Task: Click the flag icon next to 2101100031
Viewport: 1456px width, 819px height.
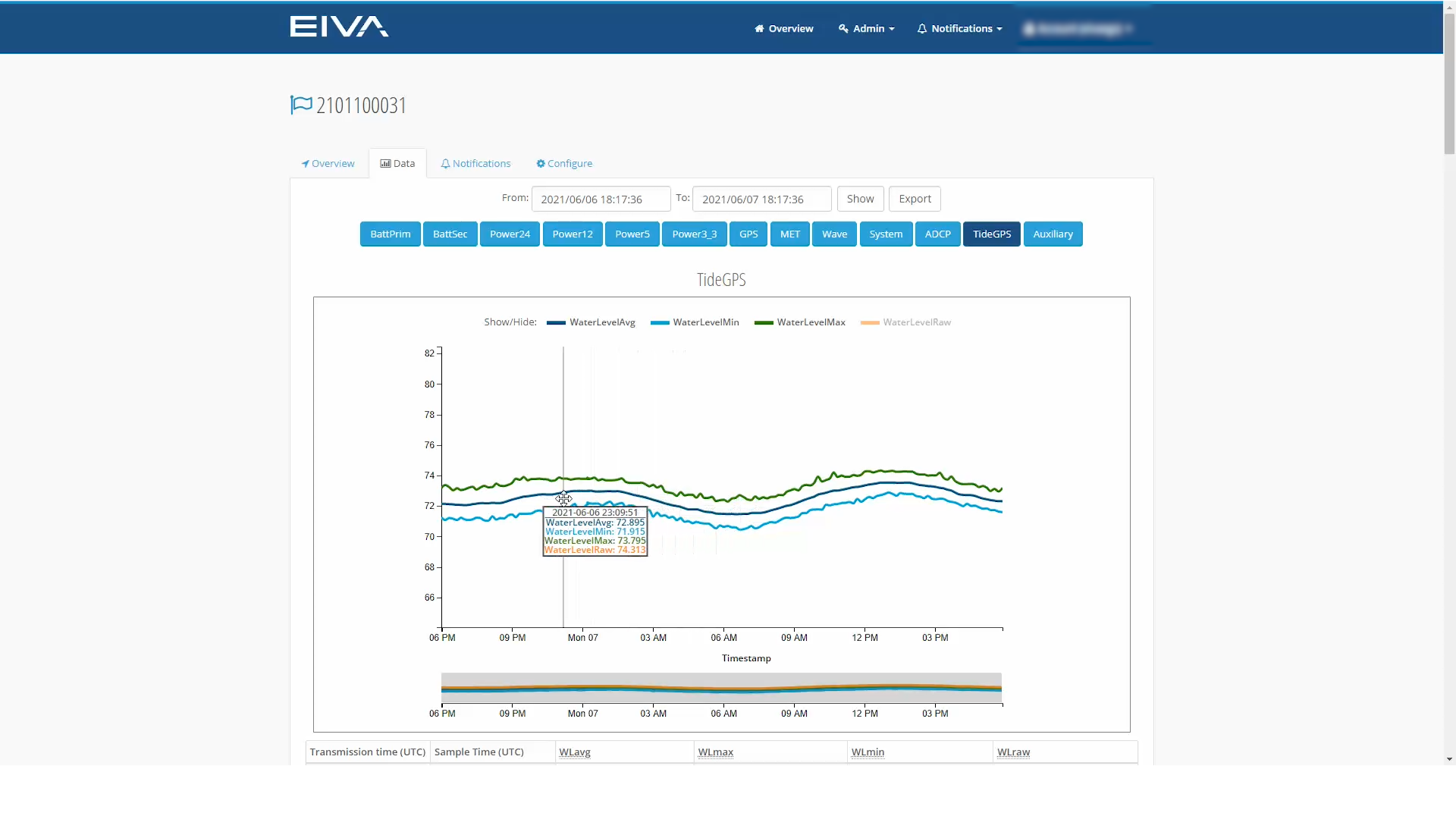Action: click(300, 104)
